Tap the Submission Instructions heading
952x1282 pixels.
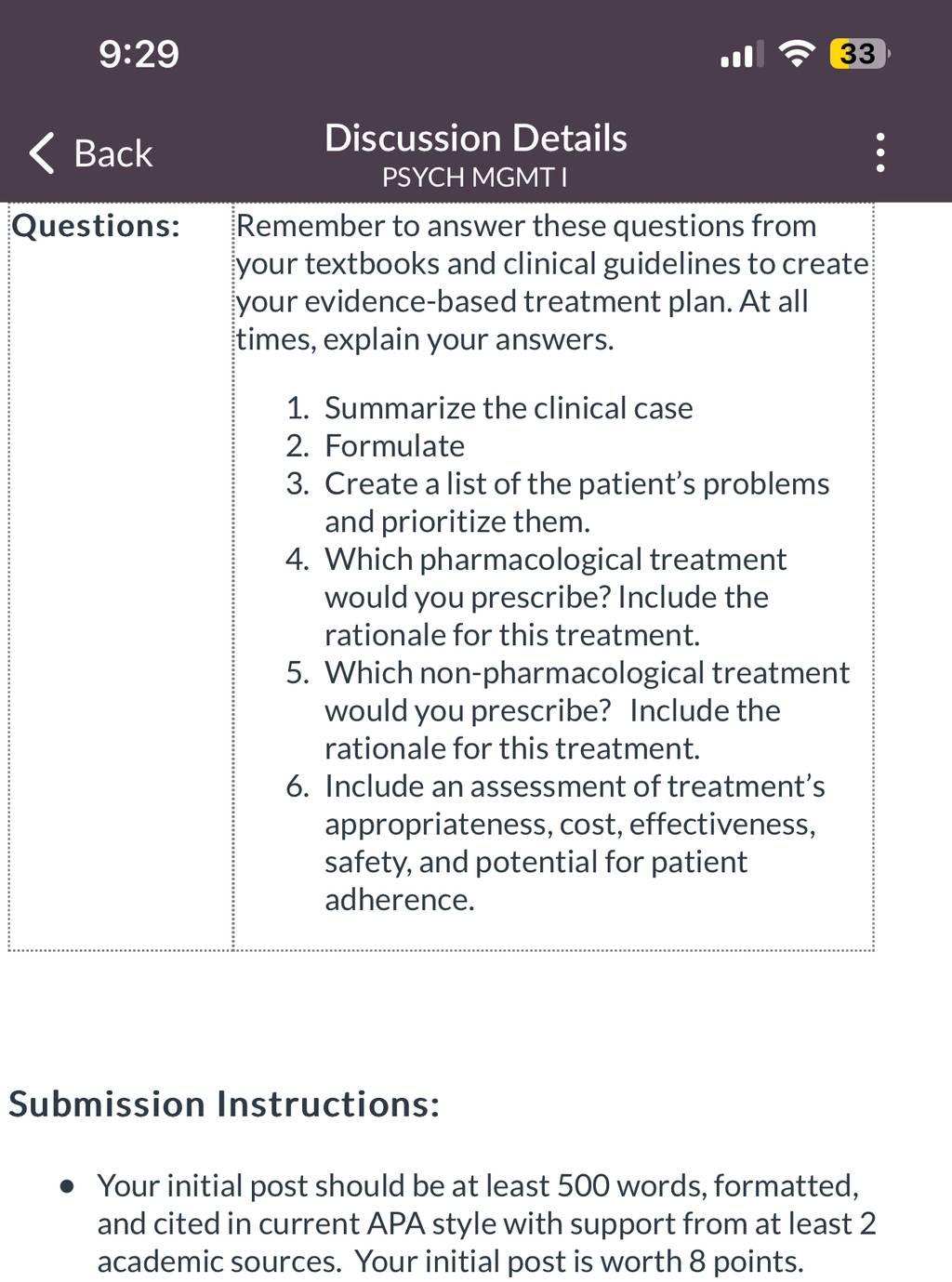pos(224,1104)
